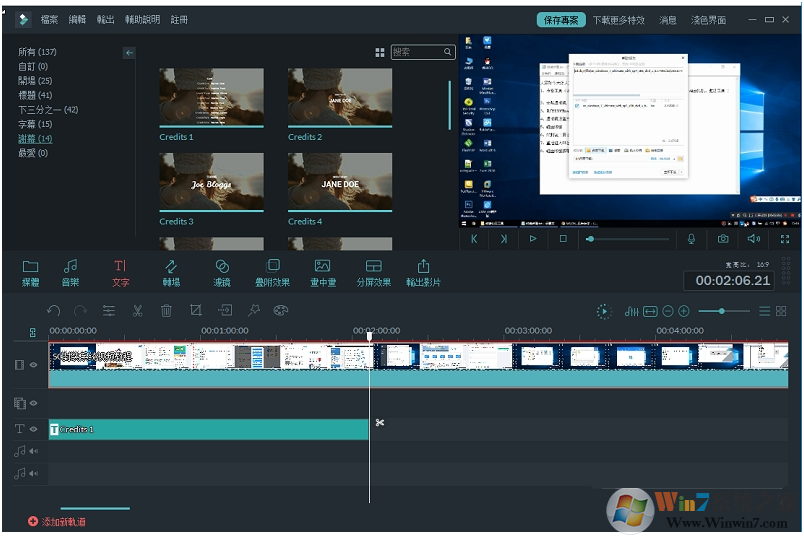Take a snapshot with the camera icon
The height and width of the screenshot is (537, 804).
[x=723, y=239]
